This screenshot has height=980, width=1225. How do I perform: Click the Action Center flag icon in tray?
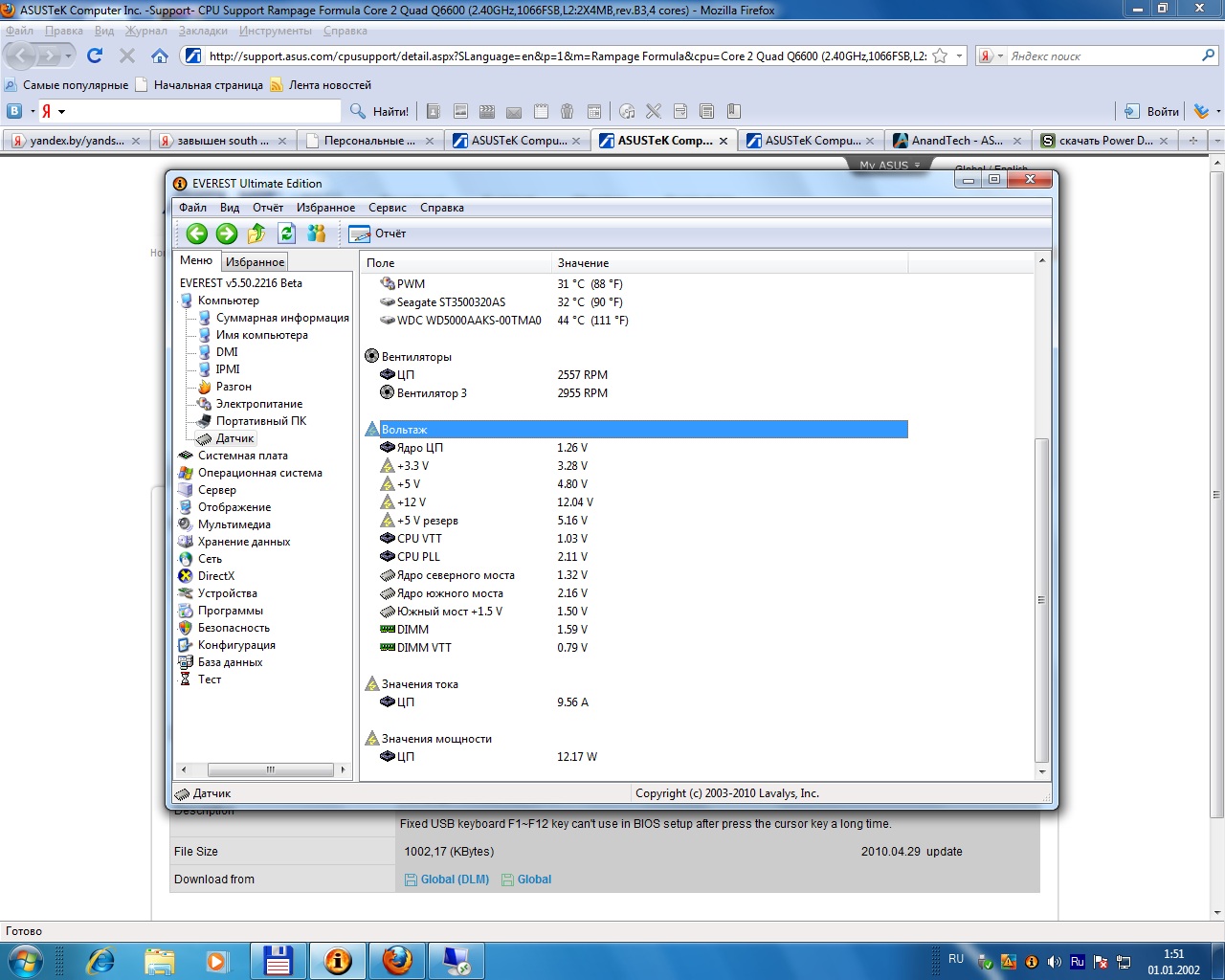click(x=1101, y=962)
